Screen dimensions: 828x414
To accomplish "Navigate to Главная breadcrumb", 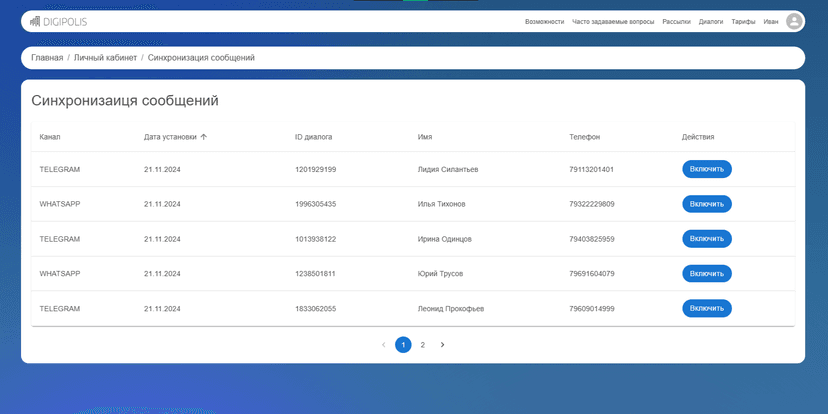I will point(47,58).
